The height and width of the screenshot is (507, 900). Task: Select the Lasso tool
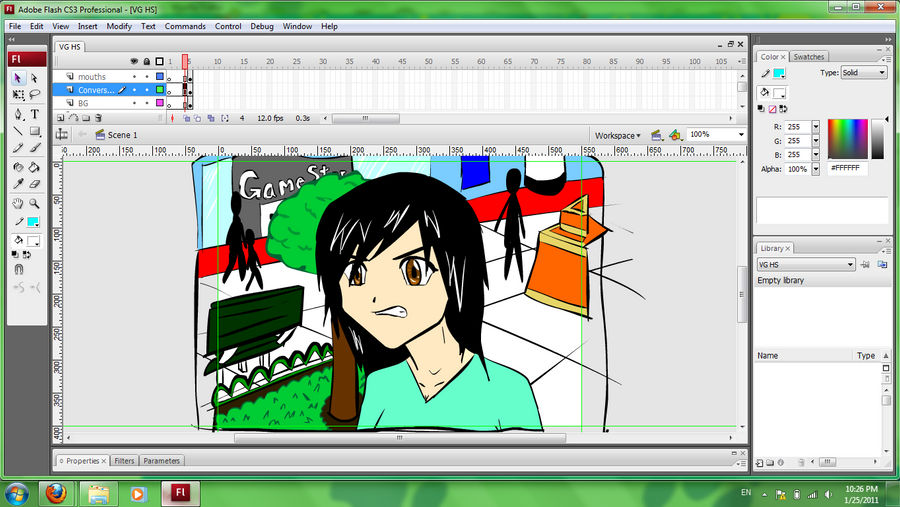(34, 94)
